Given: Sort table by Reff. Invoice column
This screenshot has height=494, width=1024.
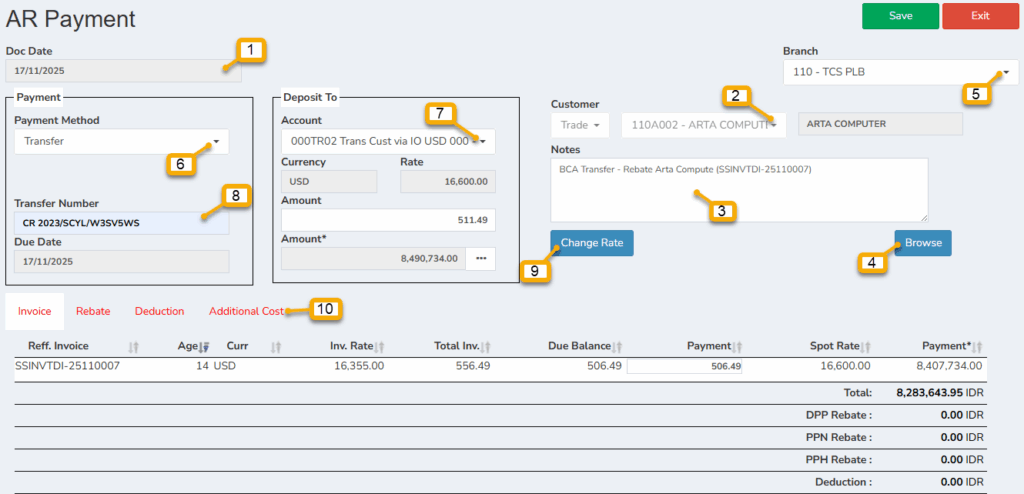Looking at the screenshot, I should (134, 346).
